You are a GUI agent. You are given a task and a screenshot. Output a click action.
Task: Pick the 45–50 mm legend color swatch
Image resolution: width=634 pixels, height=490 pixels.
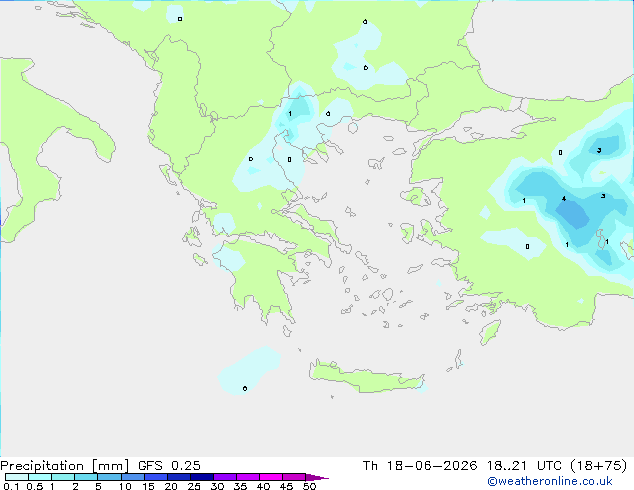(294, 477)
